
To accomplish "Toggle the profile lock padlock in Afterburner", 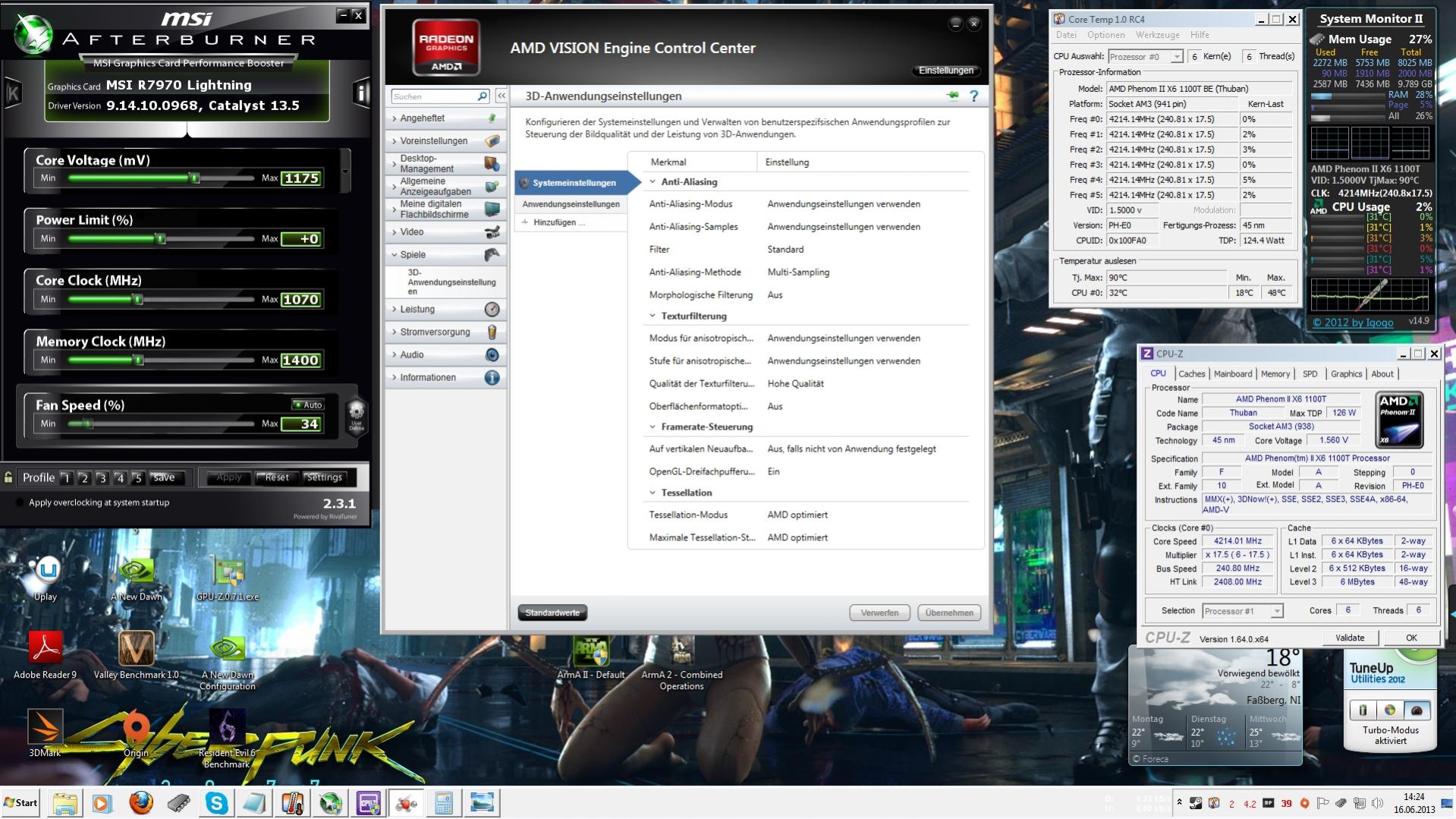I will (8, 477).
